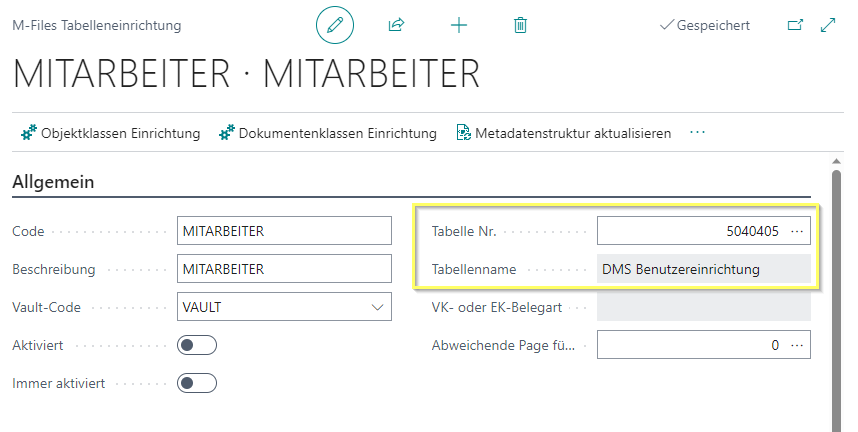Click the share icon
Screen dimensions: 858x432
[x=396, y=25]
